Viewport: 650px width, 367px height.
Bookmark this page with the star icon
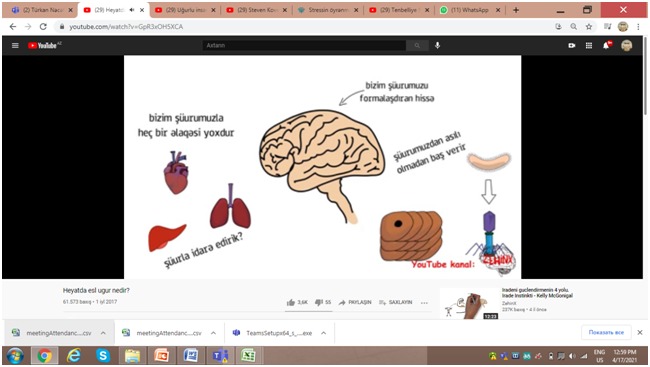coord(589,27)
